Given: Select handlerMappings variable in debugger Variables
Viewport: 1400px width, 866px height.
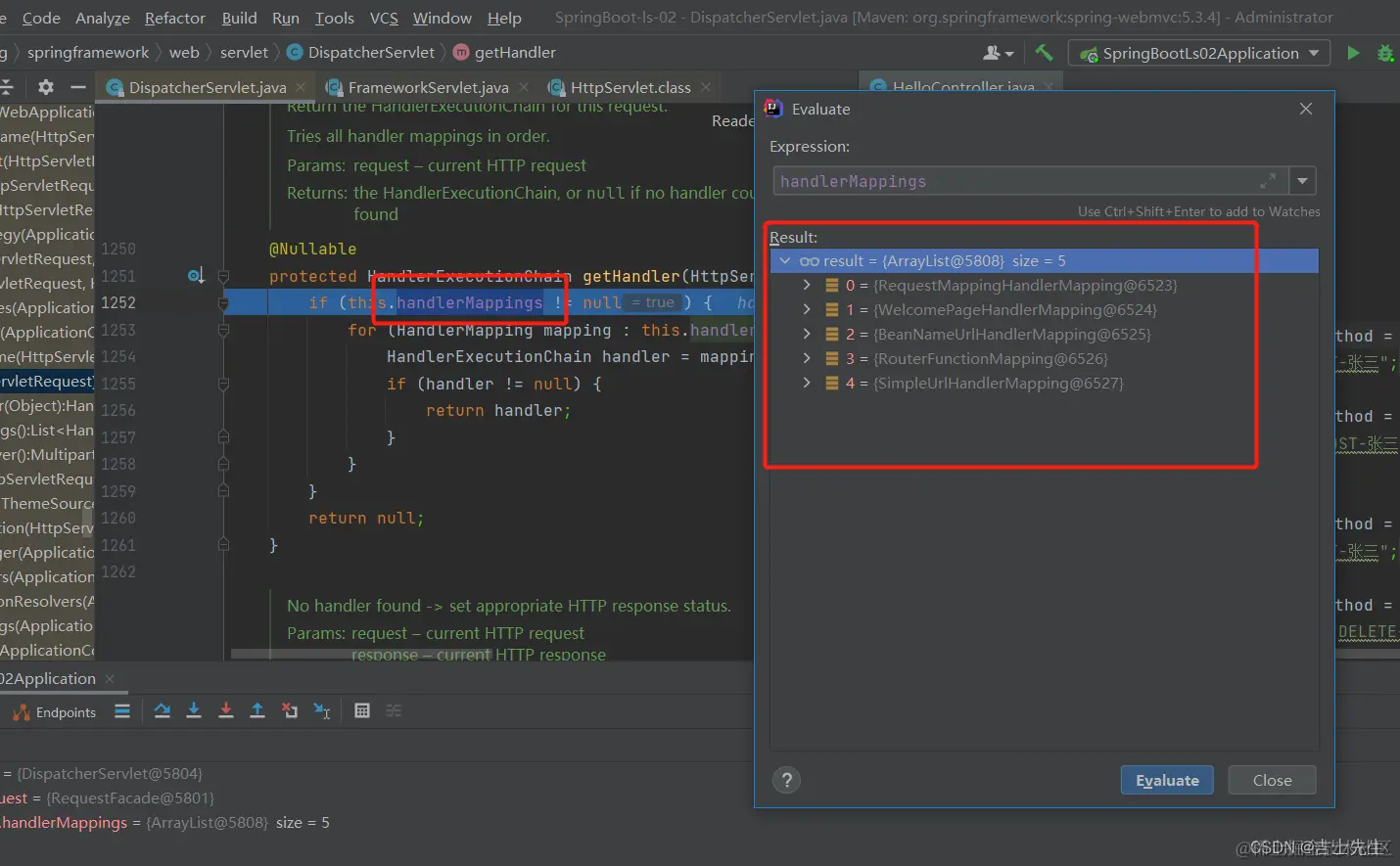Looking at the screenshot, I should pyautogui.click(x=164, y=823).
